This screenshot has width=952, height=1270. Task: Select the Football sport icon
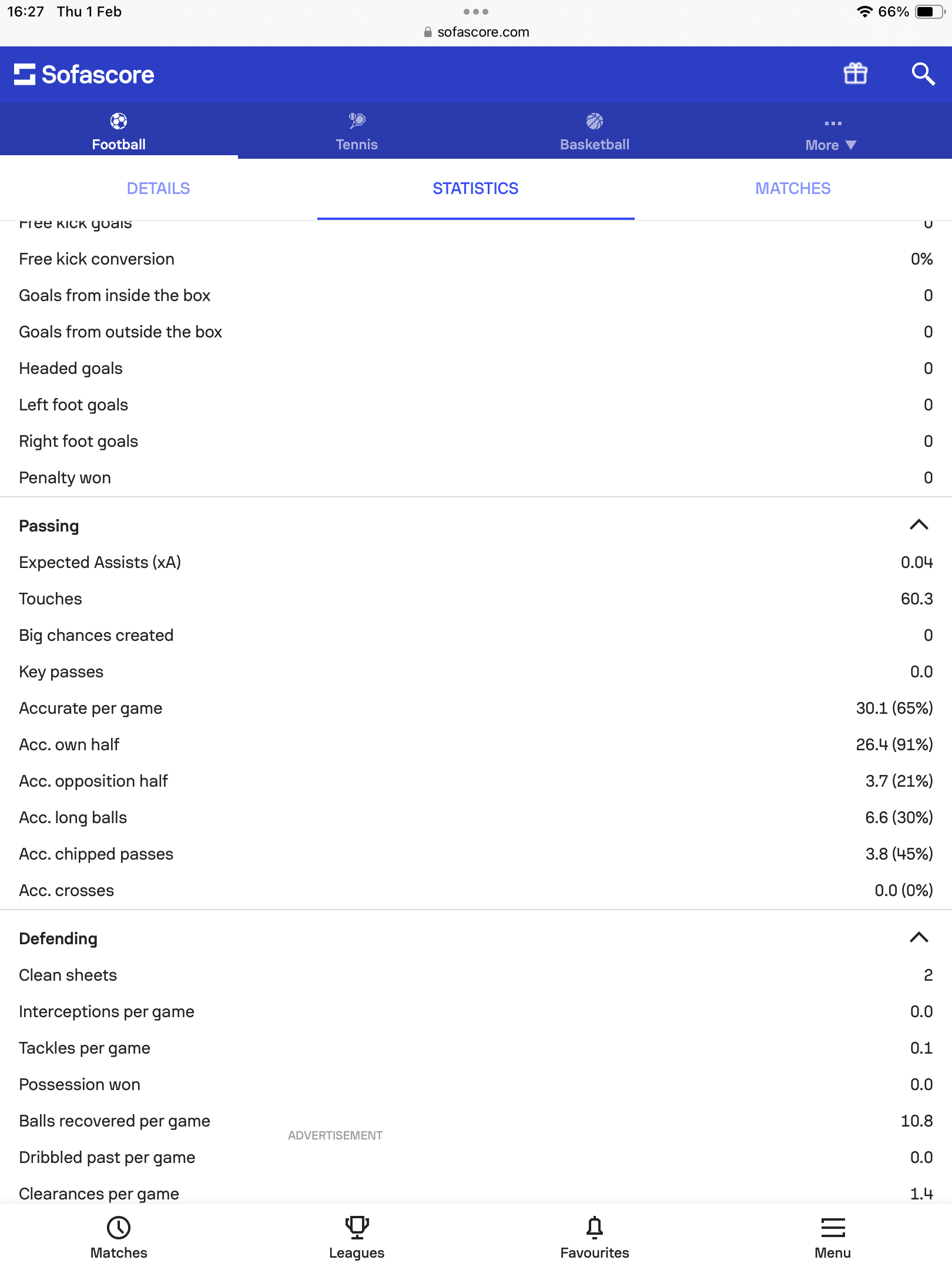[x=119, y=122]
